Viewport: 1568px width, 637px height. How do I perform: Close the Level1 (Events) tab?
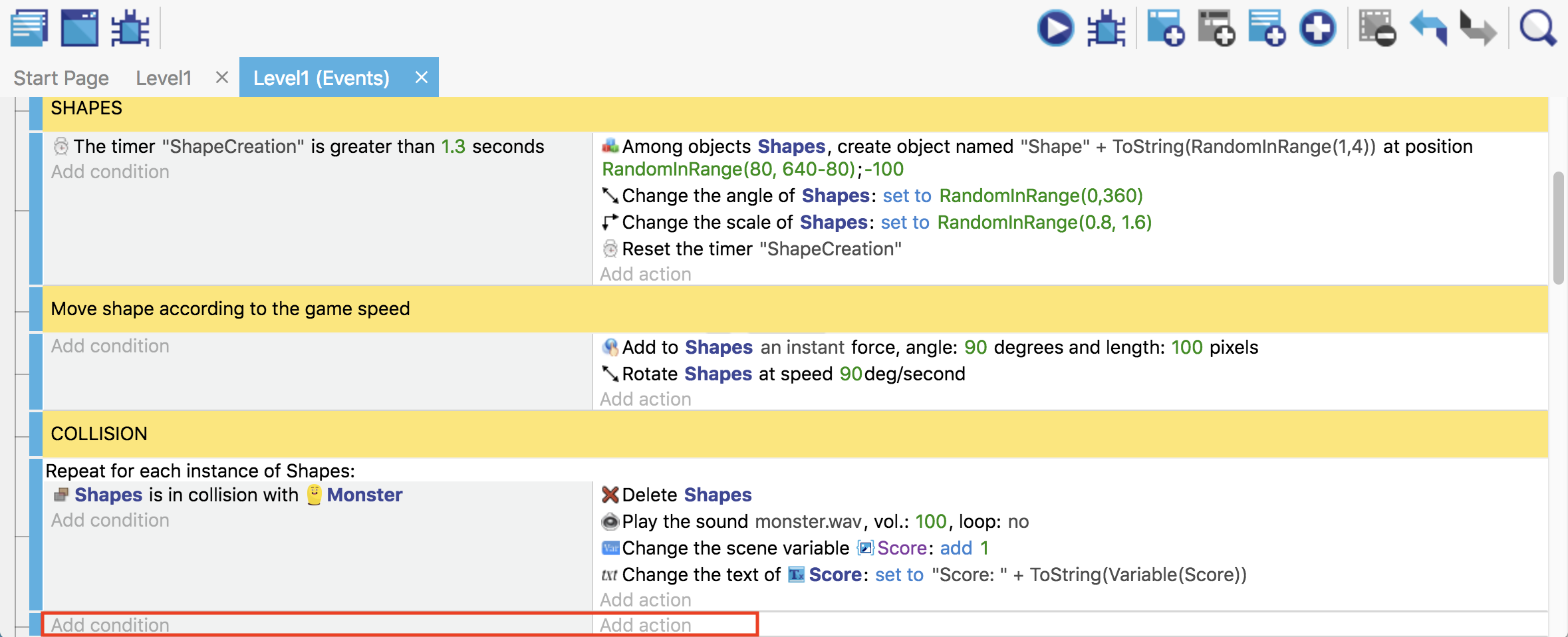click(421, 78)
